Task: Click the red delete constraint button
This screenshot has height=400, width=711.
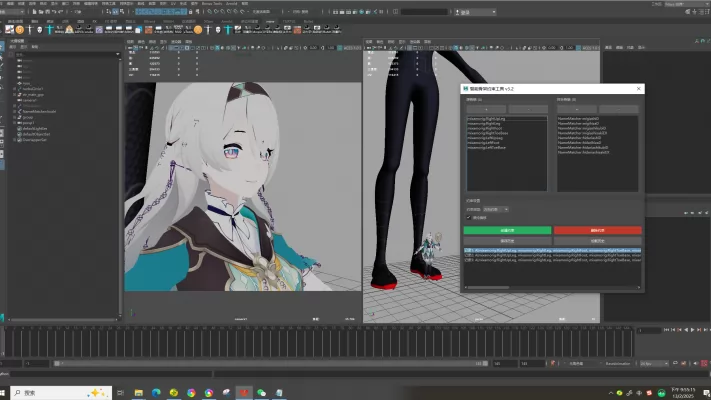Action: (598, 230)
